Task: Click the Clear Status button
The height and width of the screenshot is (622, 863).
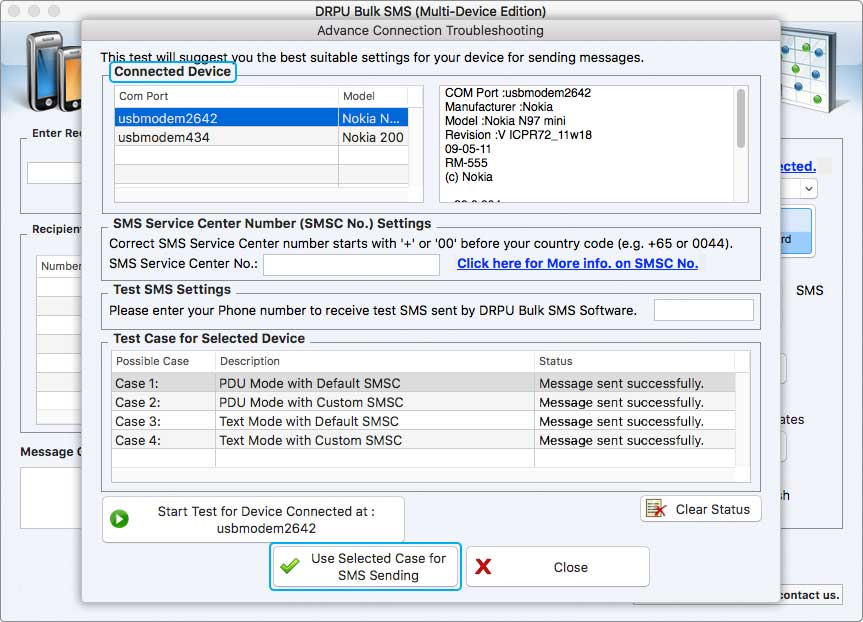Action: [x=701, y=509]
